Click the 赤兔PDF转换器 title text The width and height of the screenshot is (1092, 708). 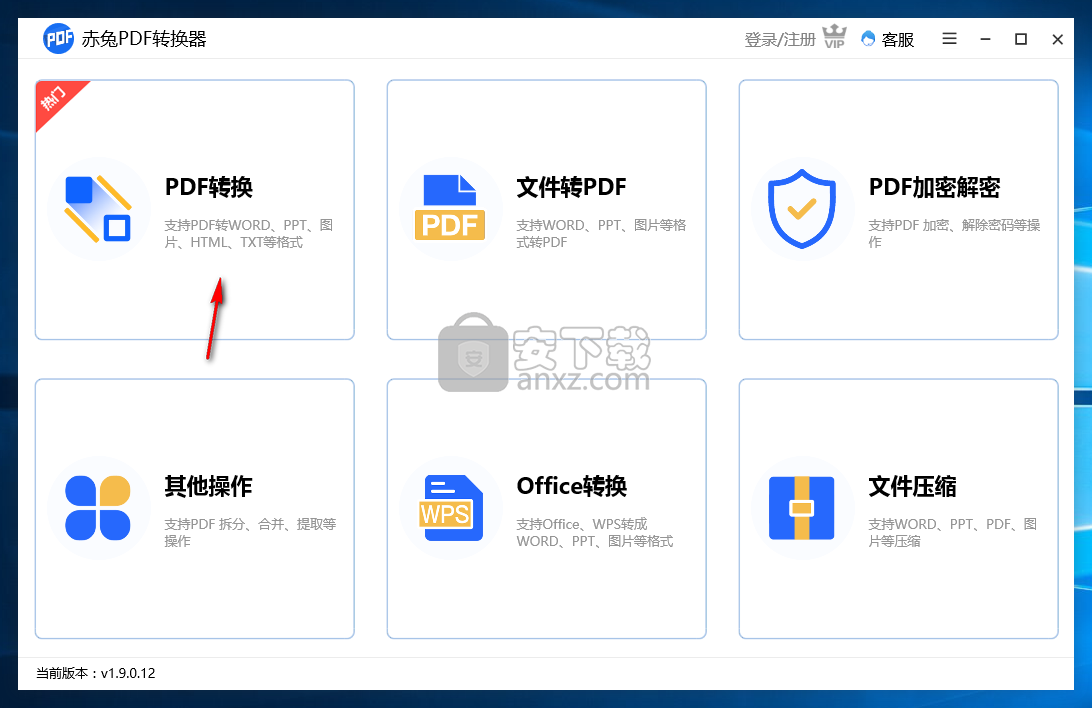(x=144, y=39)
